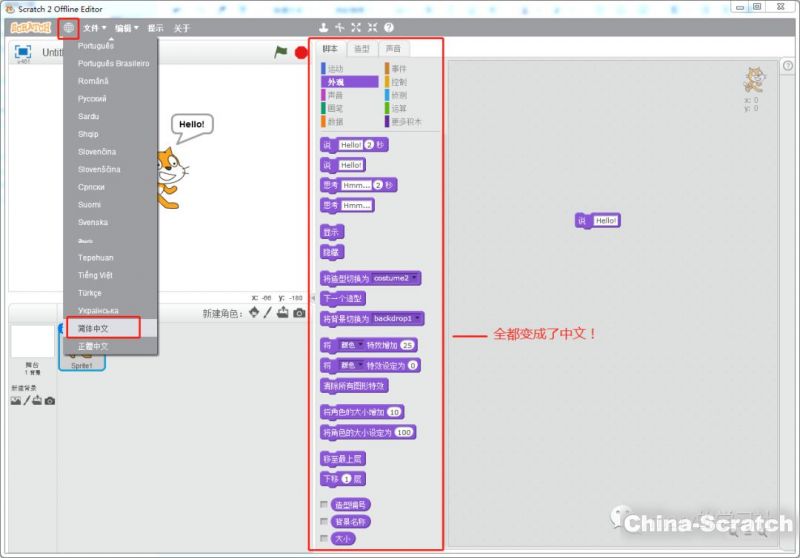Click the Hello! block in scripts area
Screen dimensions: 800x558
point(597,220)
